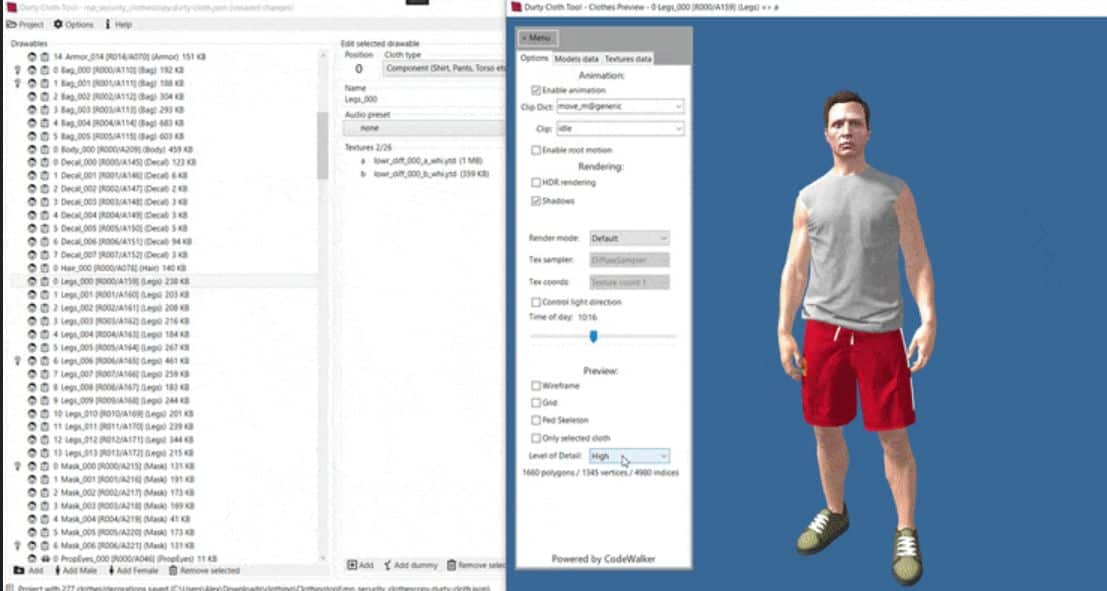Expand the Render mode dropdown
Viewport: 1107px width, 591px height.
(628, 238)
